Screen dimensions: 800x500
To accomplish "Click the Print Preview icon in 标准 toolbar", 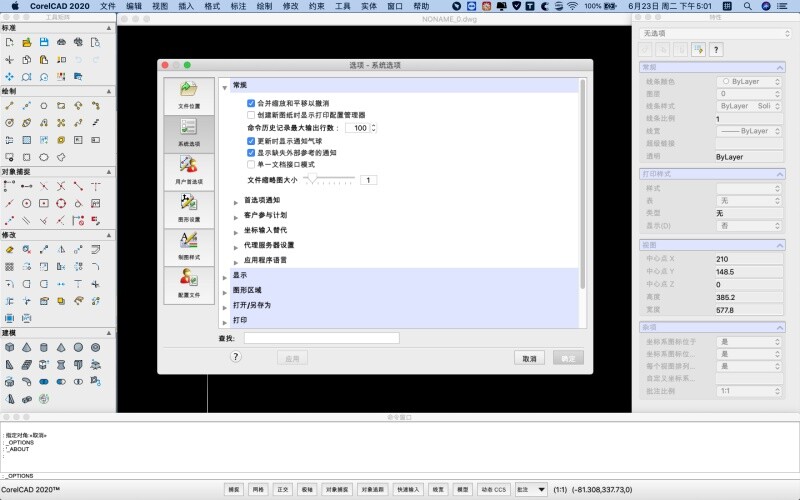I will pyautogui.click(x=95, y=42).
